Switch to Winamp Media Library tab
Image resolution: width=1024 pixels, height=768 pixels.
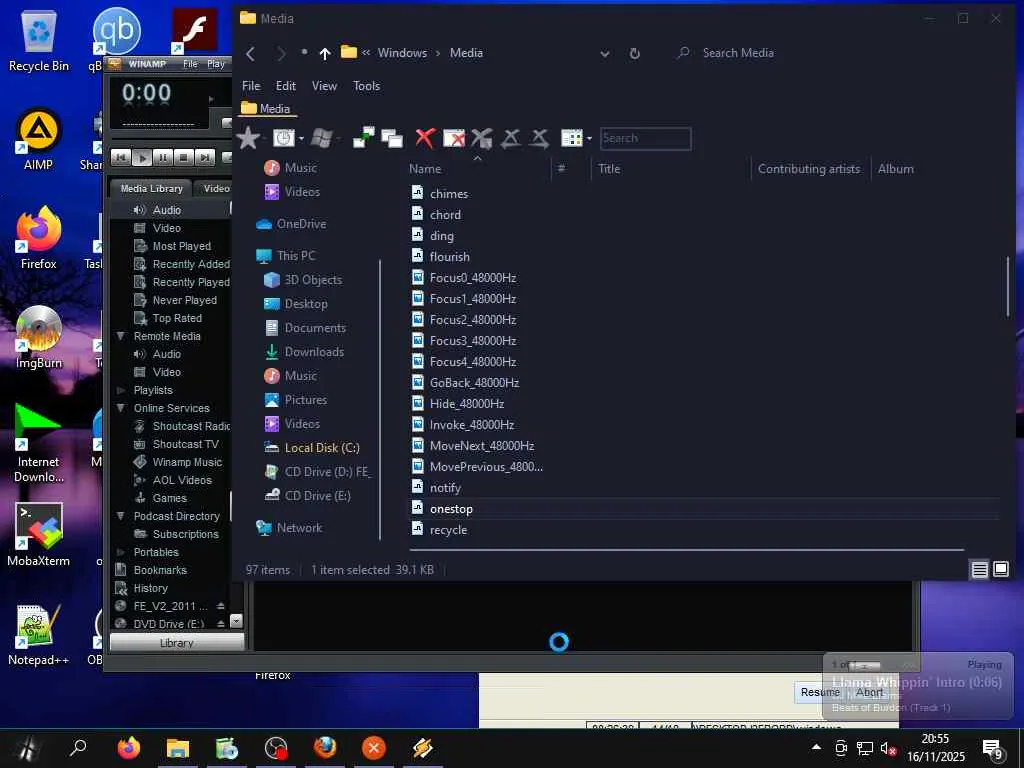point(151,188)
